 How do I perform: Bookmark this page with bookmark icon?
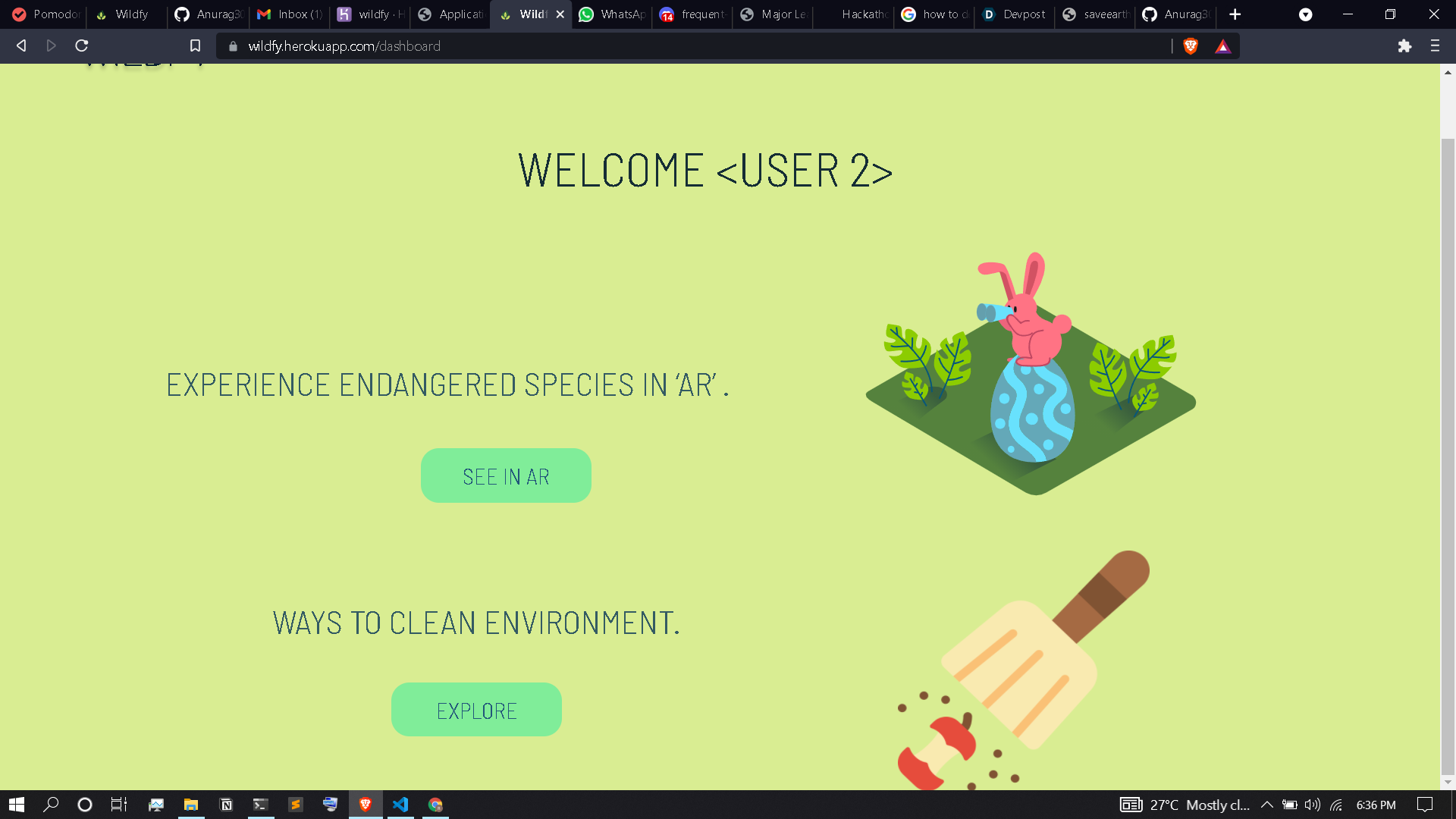coord(195,46)
